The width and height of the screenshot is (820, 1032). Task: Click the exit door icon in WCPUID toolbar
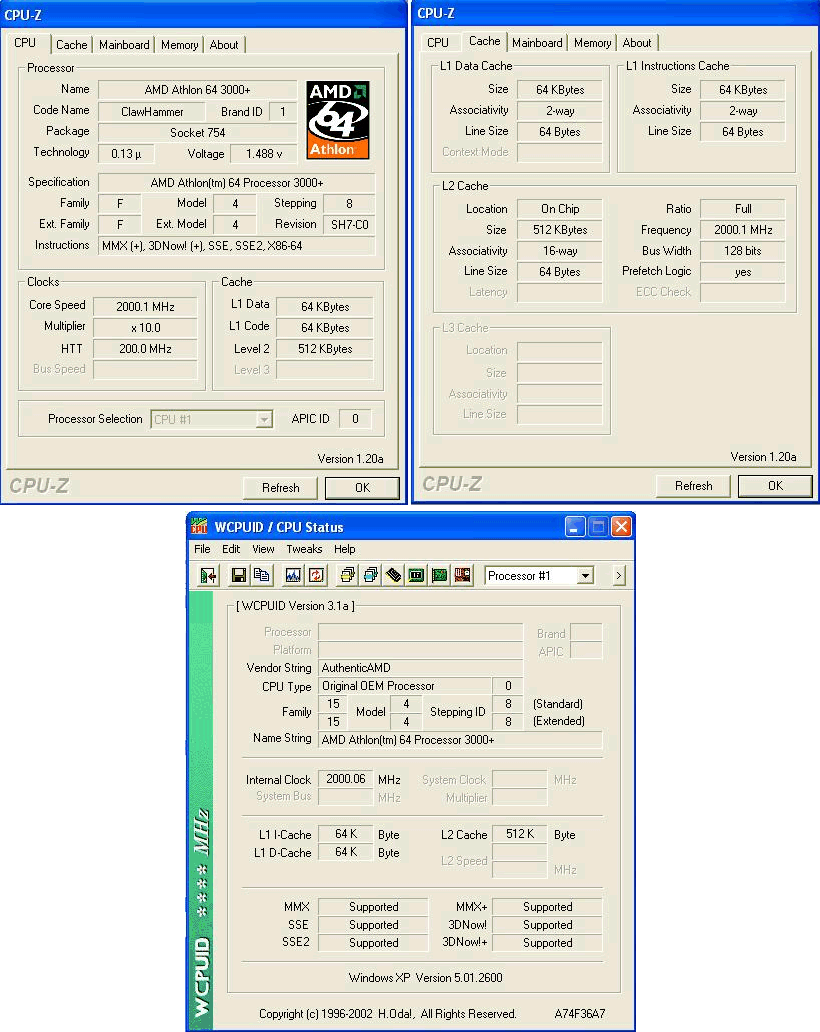[209, 576]
